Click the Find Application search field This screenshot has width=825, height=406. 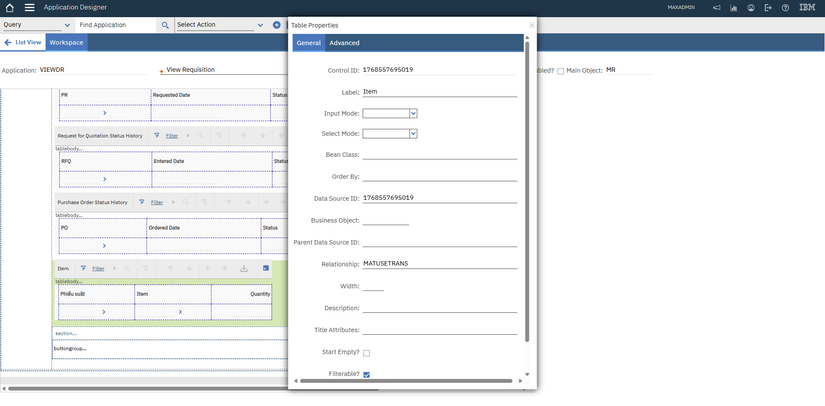click(116, 25)
